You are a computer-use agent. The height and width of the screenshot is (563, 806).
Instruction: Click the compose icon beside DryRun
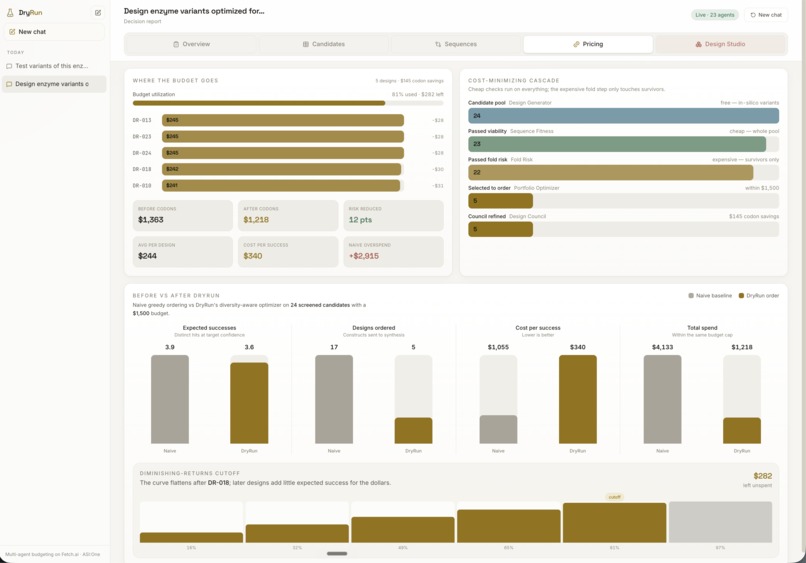tap(98, 12)
